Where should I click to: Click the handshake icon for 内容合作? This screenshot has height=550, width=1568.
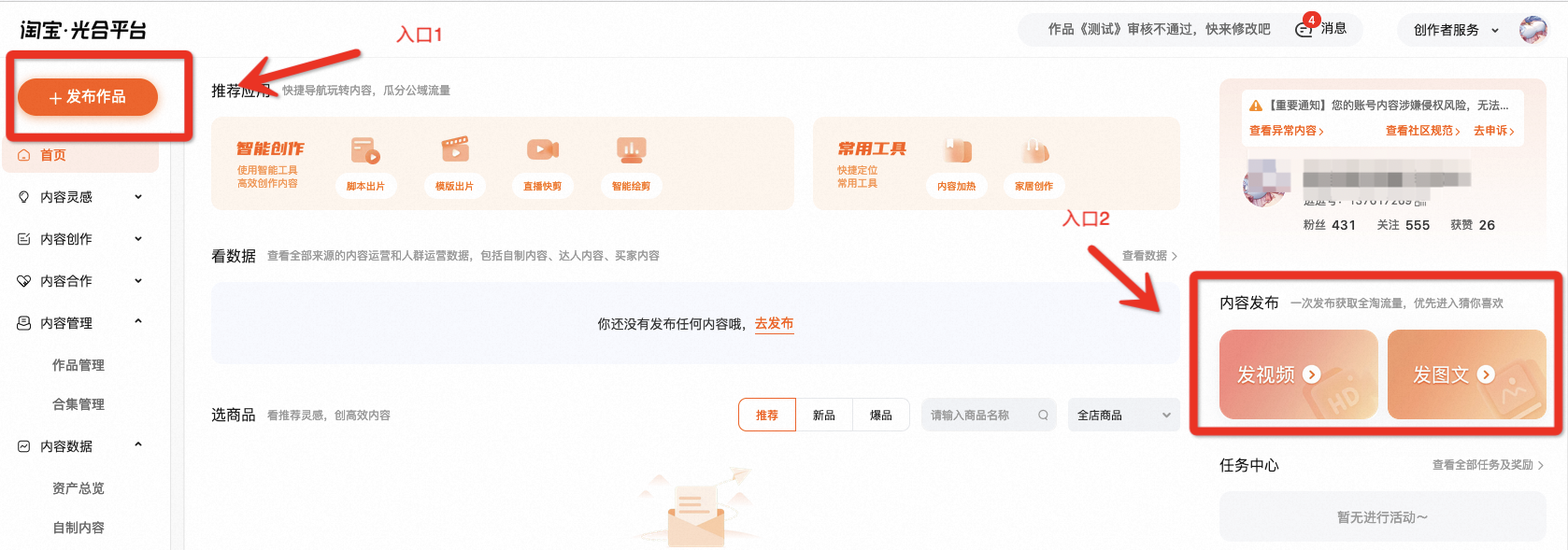click(24, 281)
